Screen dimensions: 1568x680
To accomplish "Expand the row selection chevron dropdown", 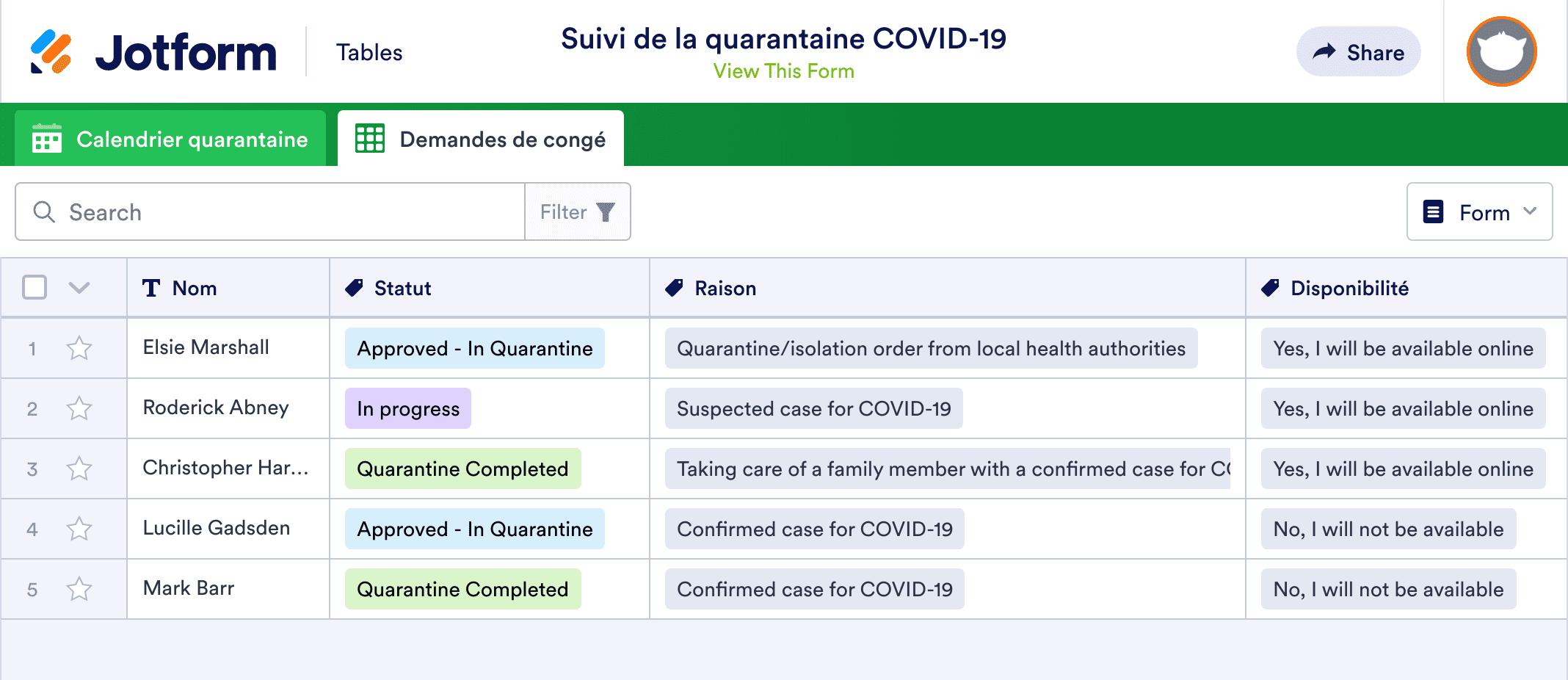I will coord(79,287).
